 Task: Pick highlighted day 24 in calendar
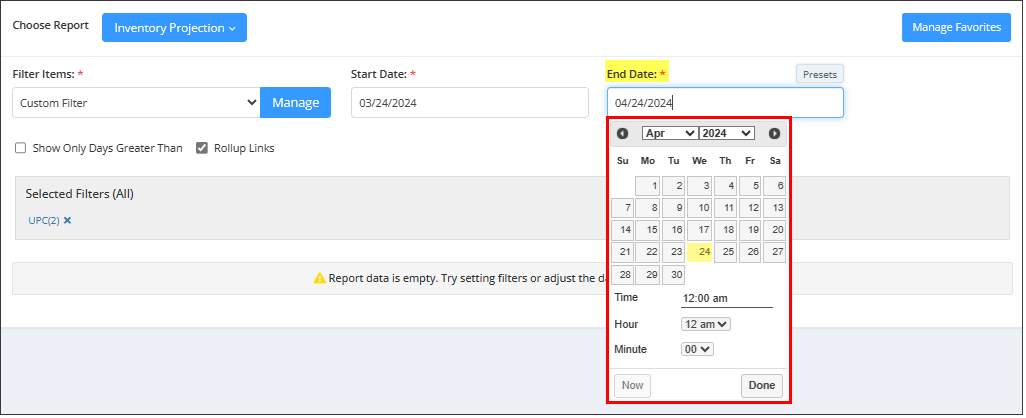tap(699, 252)
